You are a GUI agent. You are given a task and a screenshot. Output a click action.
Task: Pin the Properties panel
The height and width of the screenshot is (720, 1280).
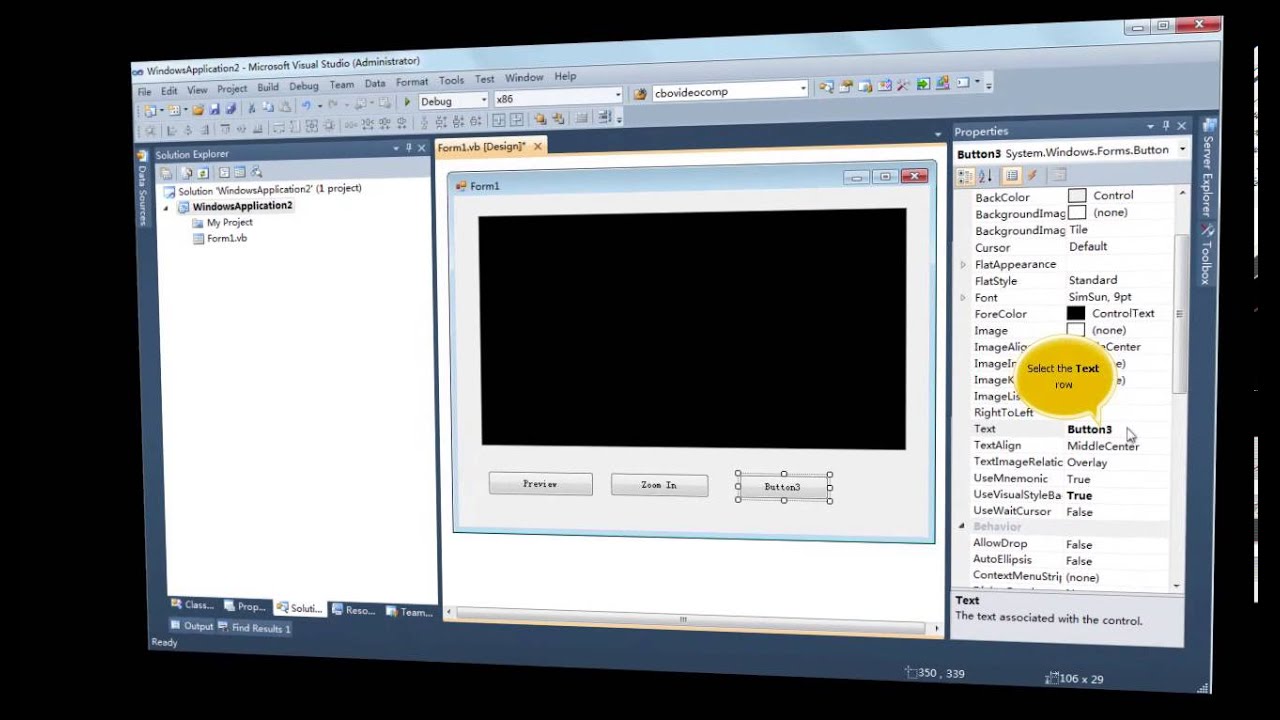(1165, 126)
